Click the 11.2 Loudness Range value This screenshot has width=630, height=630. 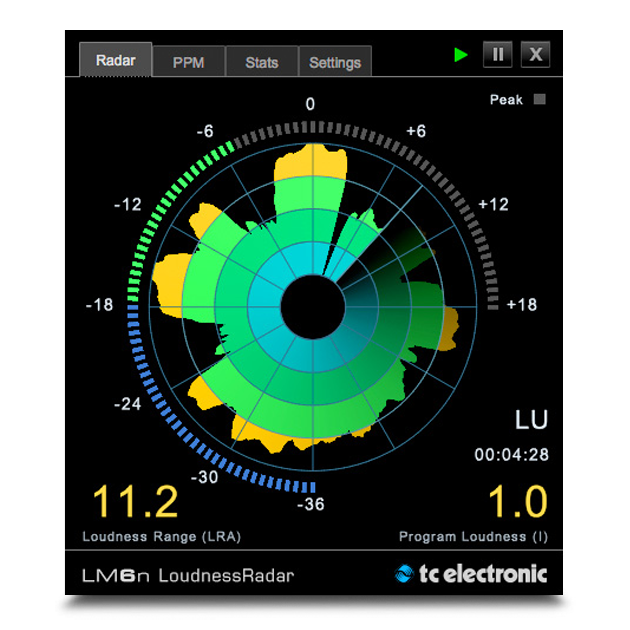coord(135,501)
